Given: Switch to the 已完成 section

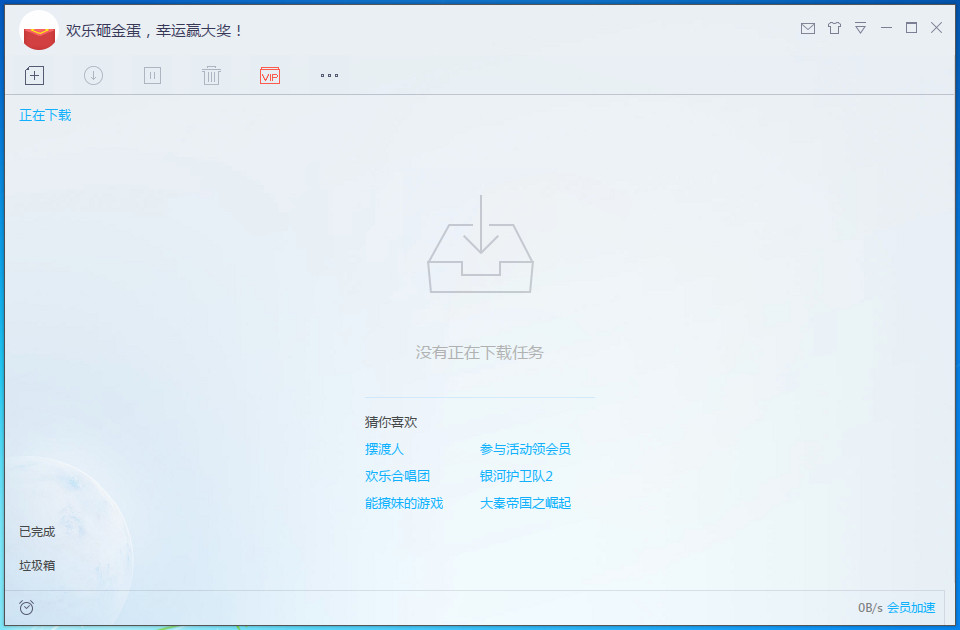Looking at the screenshot, I should [36, 532].
